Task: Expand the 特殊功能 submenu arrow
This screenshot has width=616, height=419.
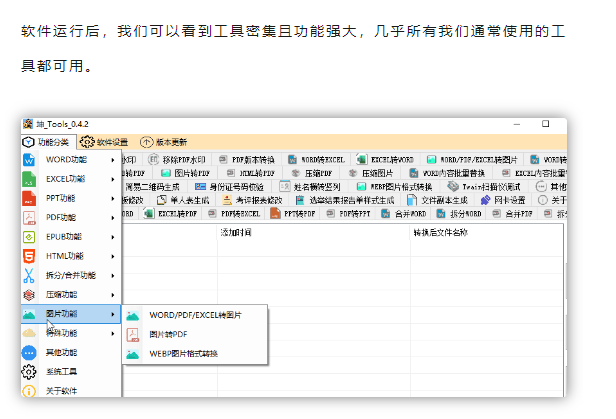Action: point(113,333)
